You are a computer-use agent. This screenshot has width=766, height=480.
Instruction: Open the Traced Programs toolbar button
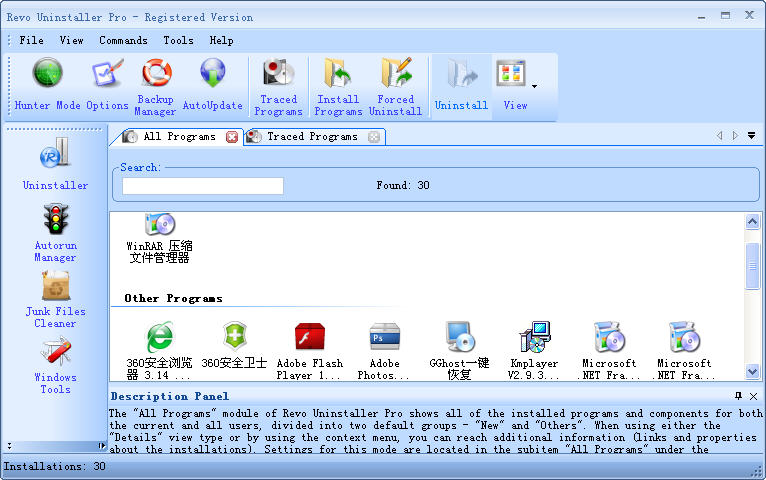[278, 85]
